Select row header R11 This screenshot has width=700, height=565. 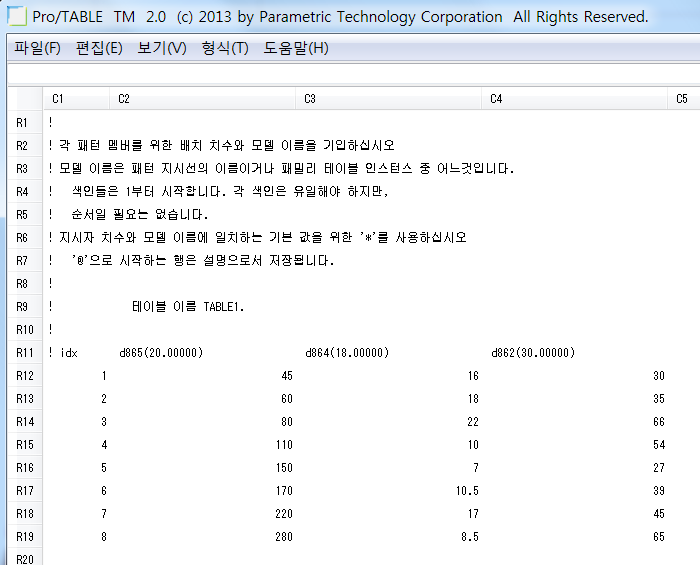[25, 353]
